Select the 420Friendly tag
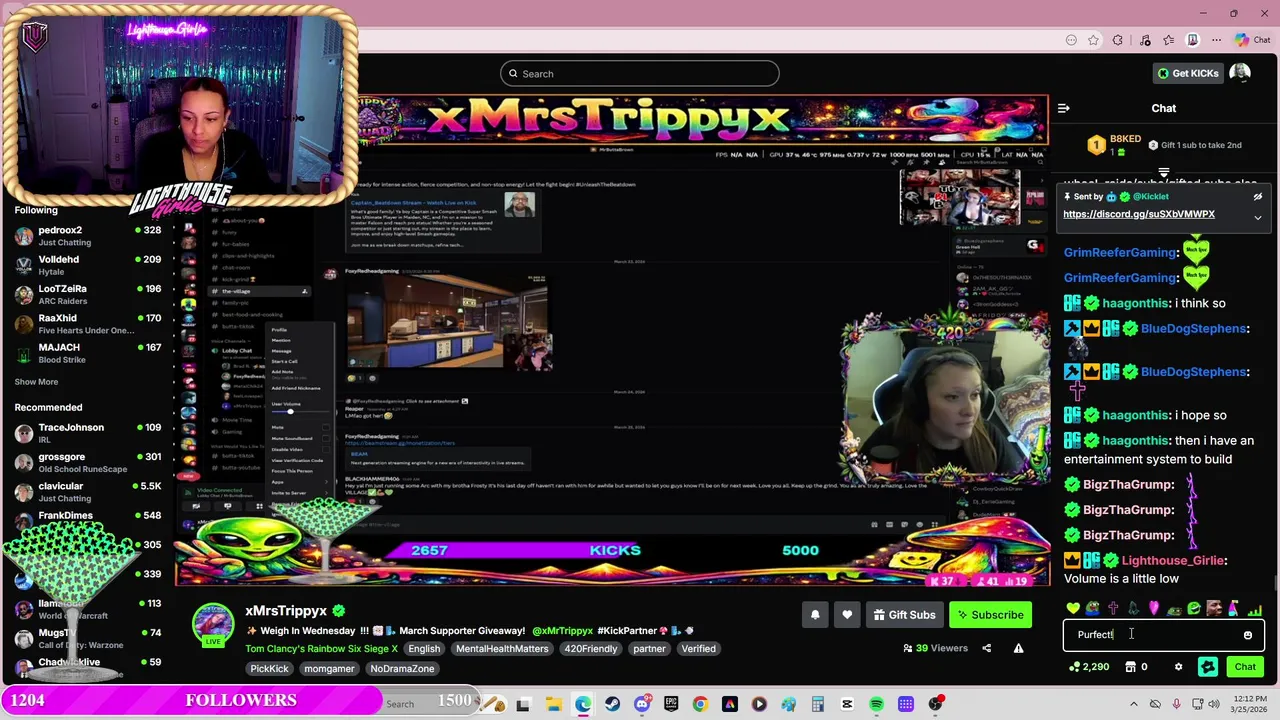The height and width of the screenshot is (720, 1280). [x=591, y=649]
